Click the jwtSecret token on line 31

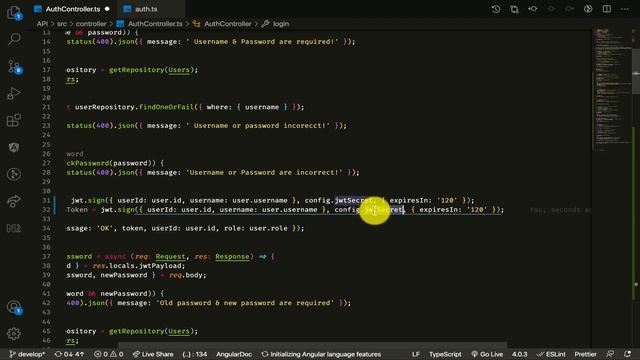pos(353,200)
